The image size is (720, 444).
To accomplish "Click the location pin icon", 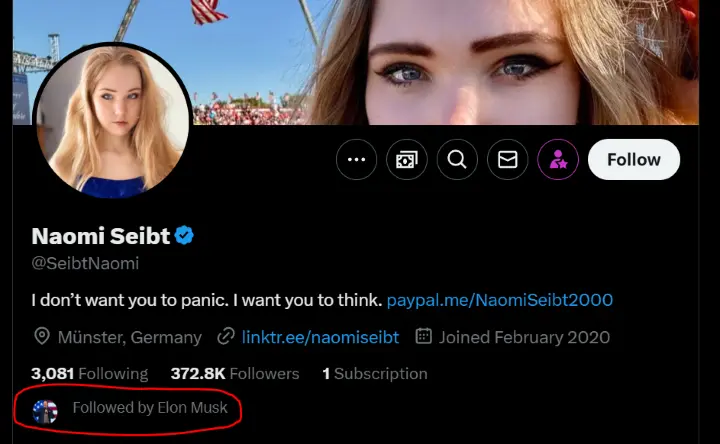I will pos(42,337).
